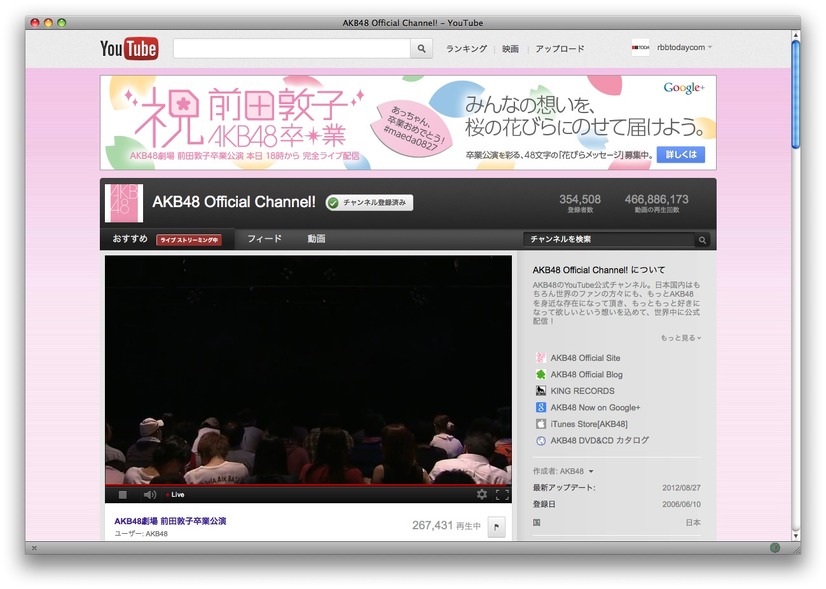Enter fullscreen video mode

tap(502, 494)
